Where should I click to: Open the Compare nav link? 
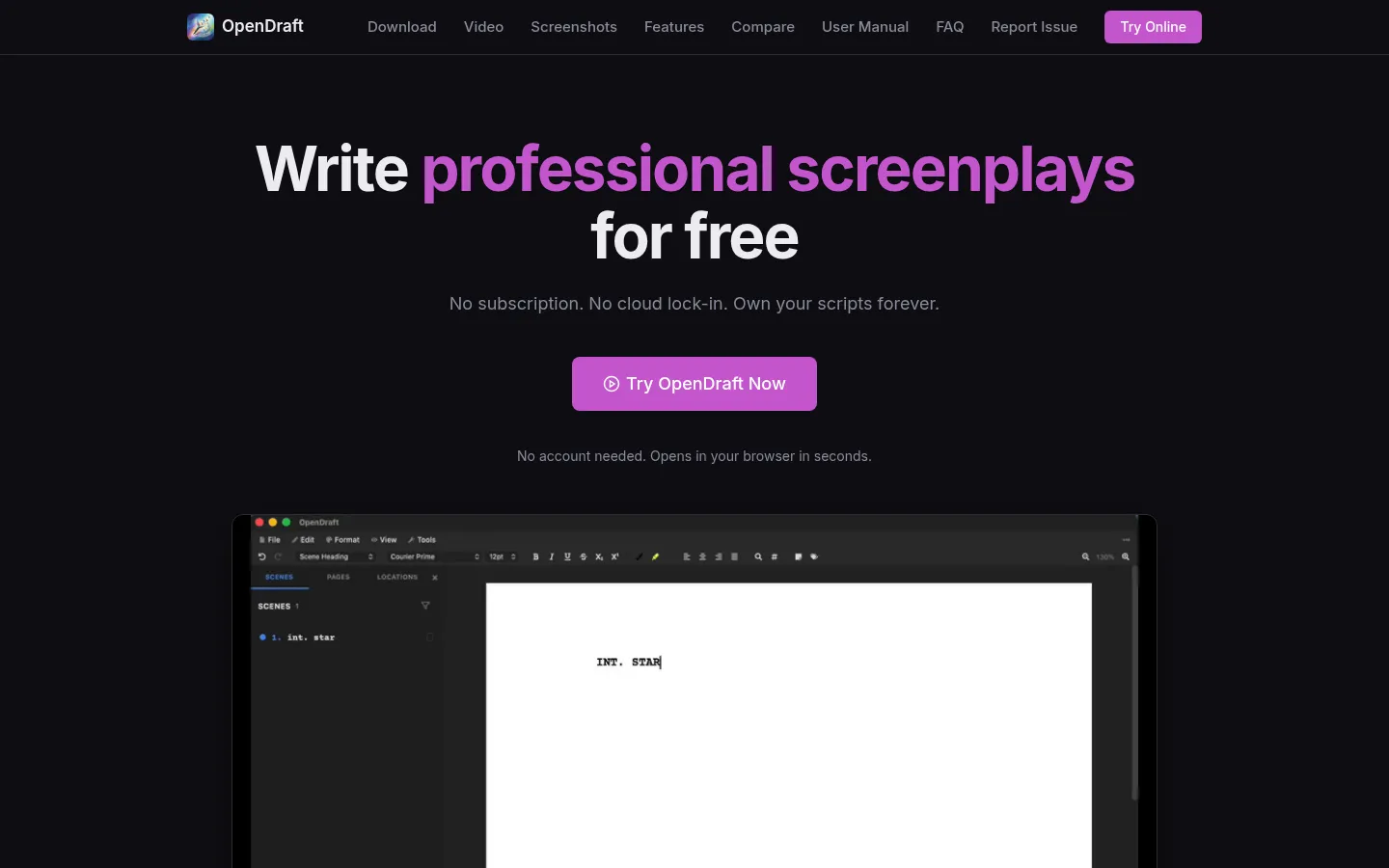(763, 27)
